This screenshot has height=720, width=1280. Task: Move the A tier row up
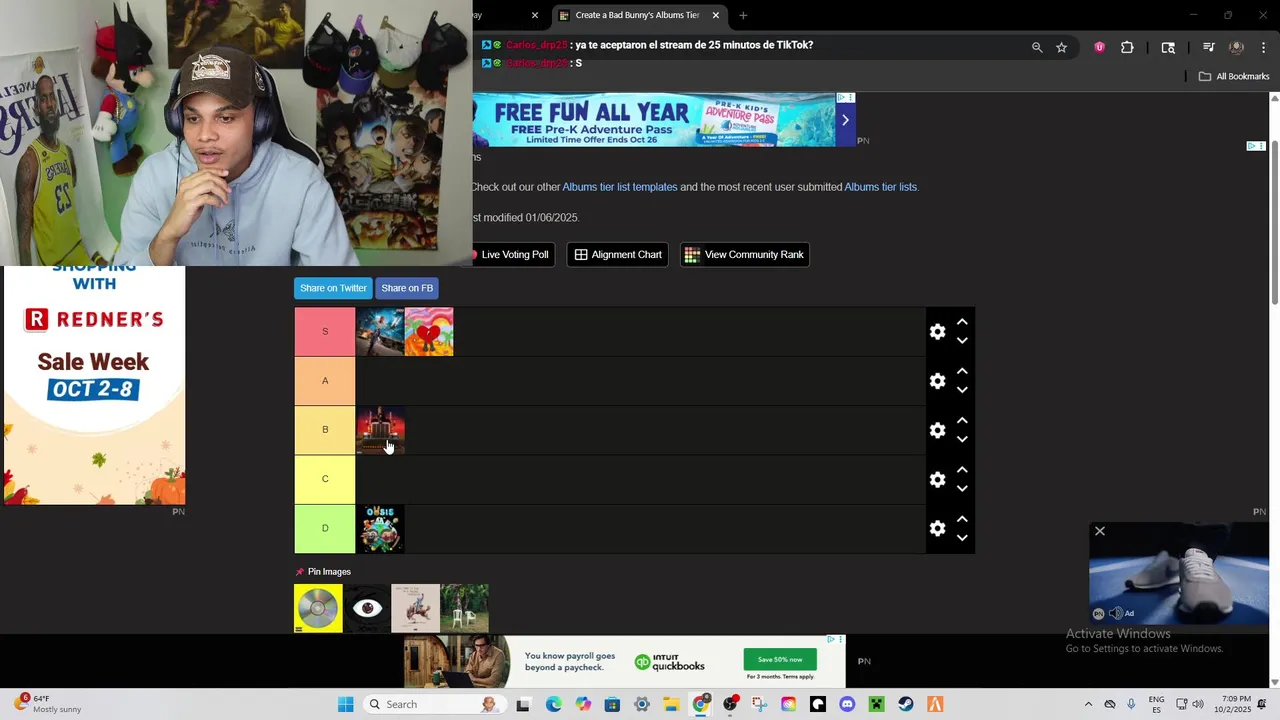(962, 371)
